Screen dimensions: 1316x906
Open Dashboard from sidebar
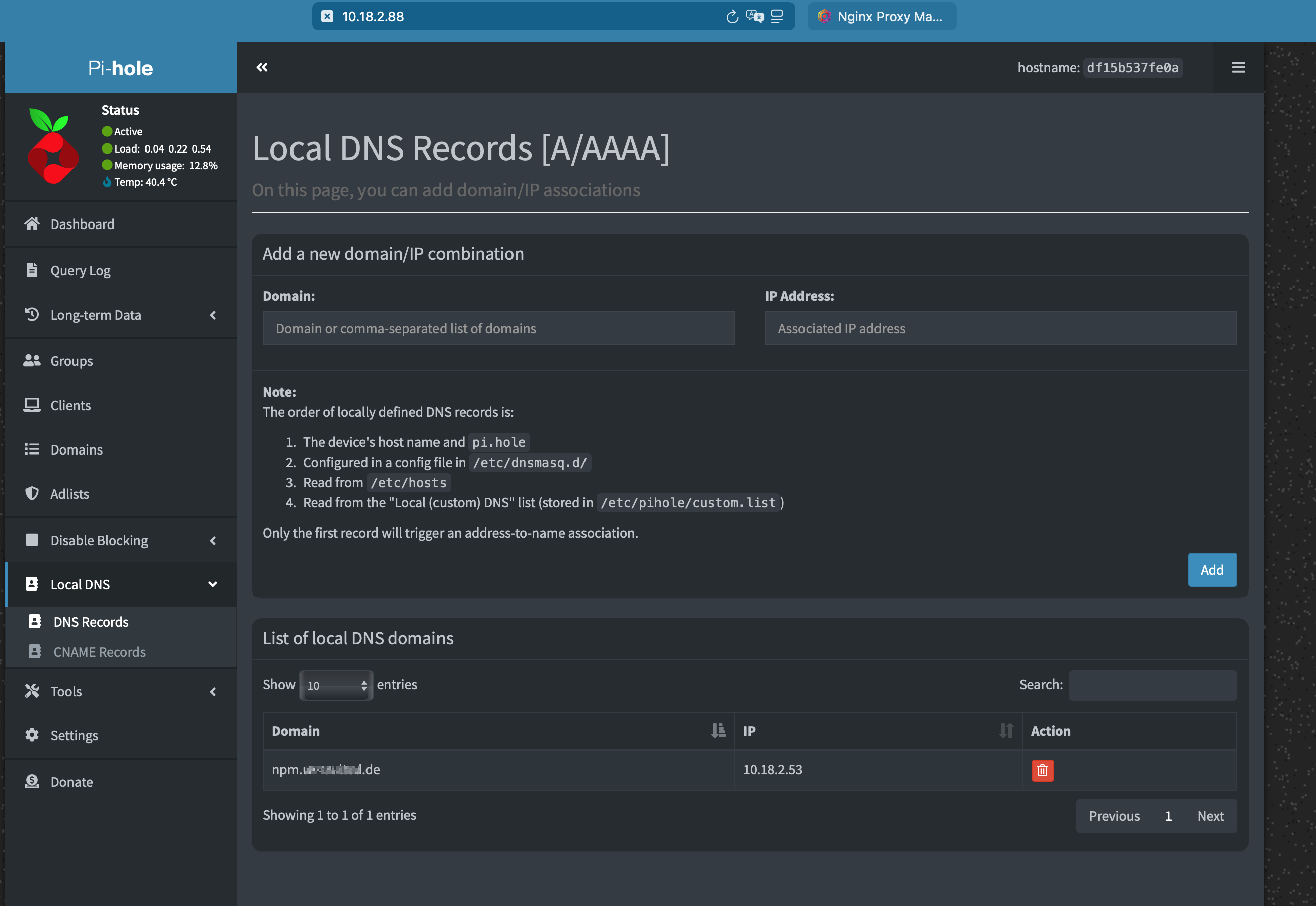[x=83, y=224]
